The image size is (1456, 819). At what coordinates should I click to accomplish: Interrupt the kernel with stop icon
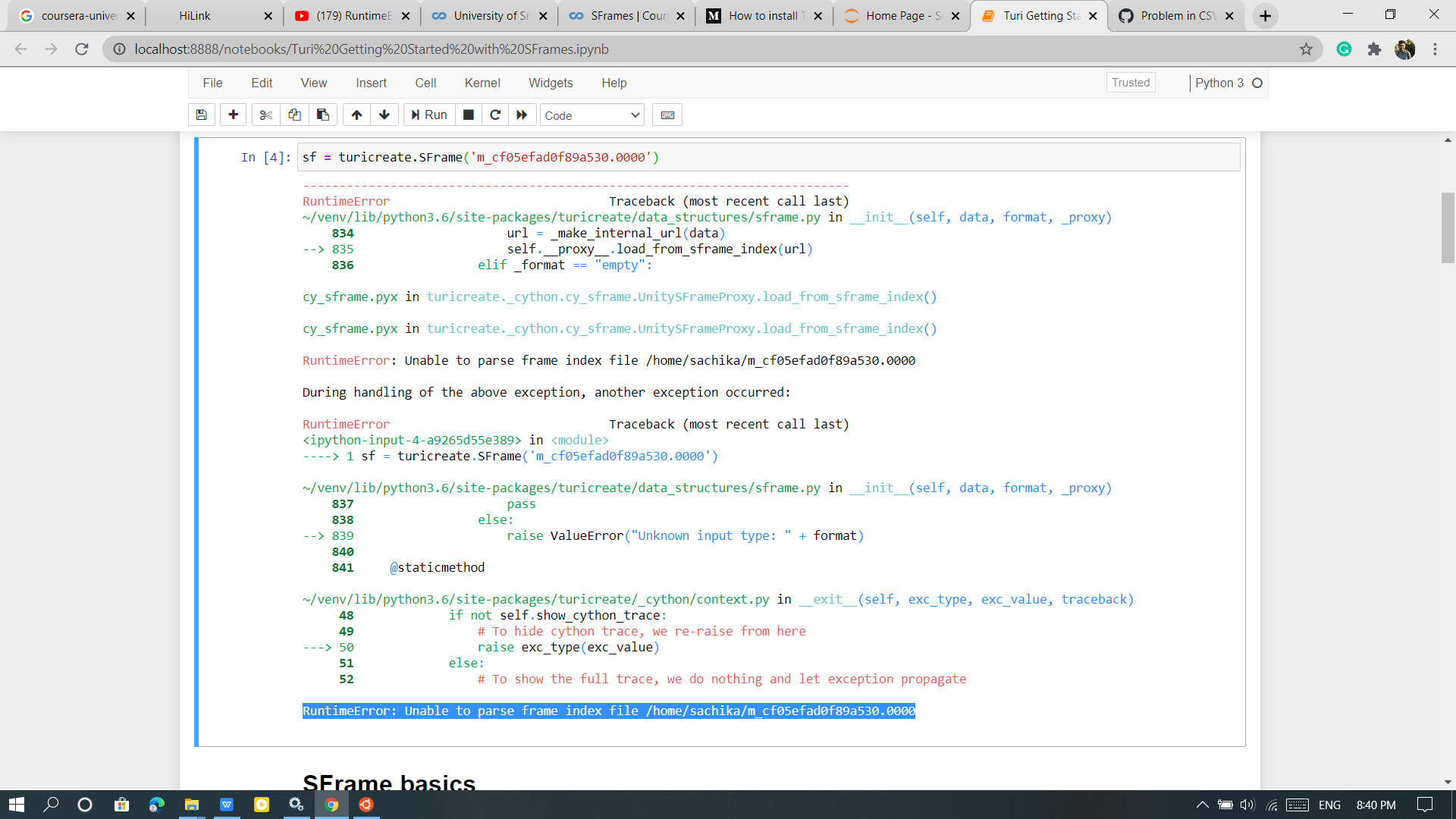click(468, 115)
